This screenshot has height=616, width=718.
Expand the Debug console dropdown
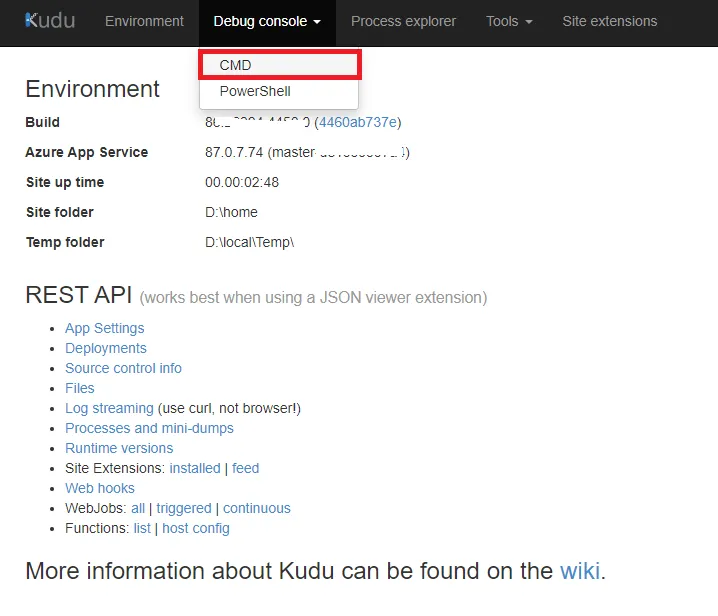pyautogui.click(x=267, y=22)
